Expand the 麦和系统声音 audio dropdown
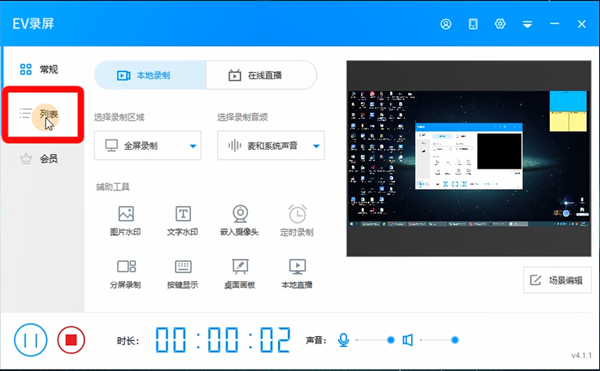Image resolution: width=600 pixels, height=371 pixels. click(x=271, y=146)
